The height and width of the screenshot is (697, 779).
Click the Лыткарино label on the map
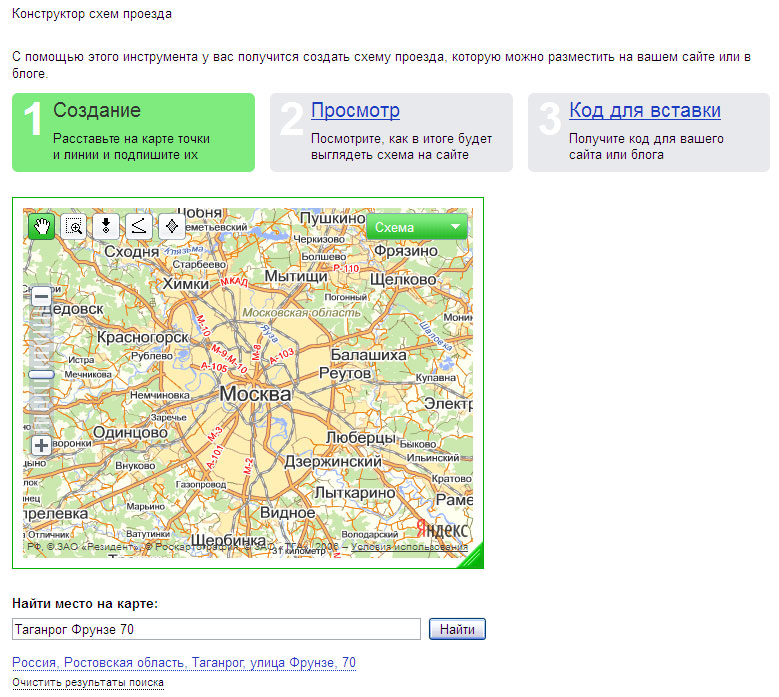pos(355,493)
